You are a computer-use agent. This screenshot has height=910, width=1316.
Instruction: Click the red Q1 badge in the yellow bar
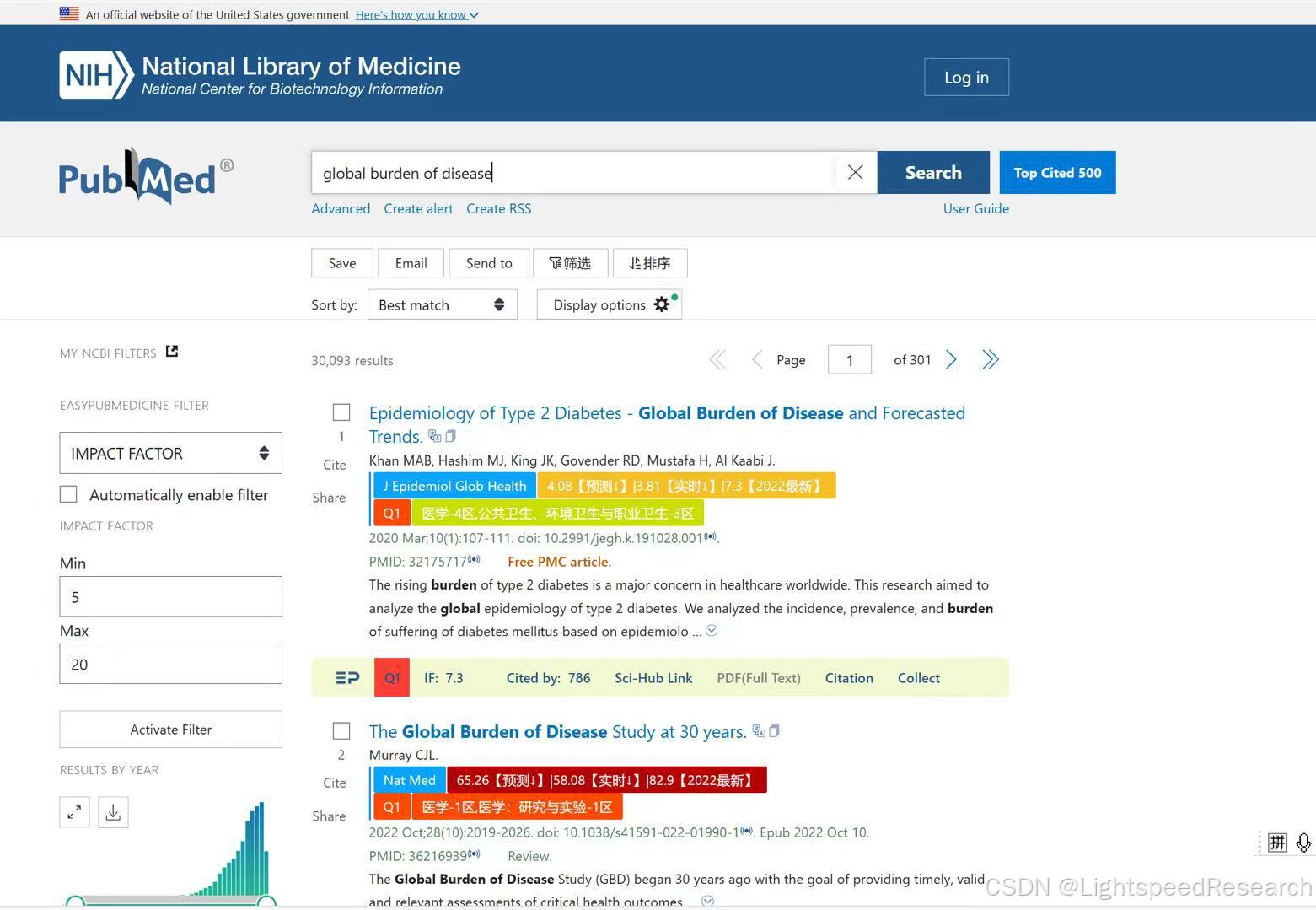(x=392, y=678)
